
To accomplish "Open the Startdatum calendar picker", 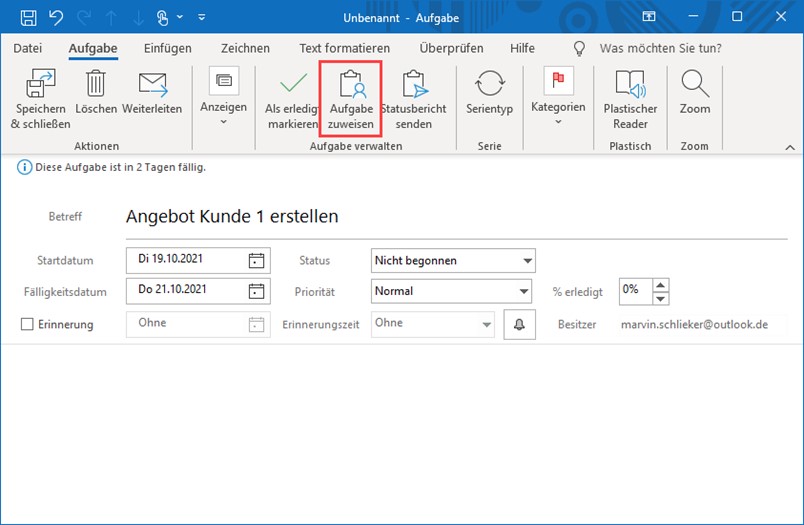I will point(256,260).
